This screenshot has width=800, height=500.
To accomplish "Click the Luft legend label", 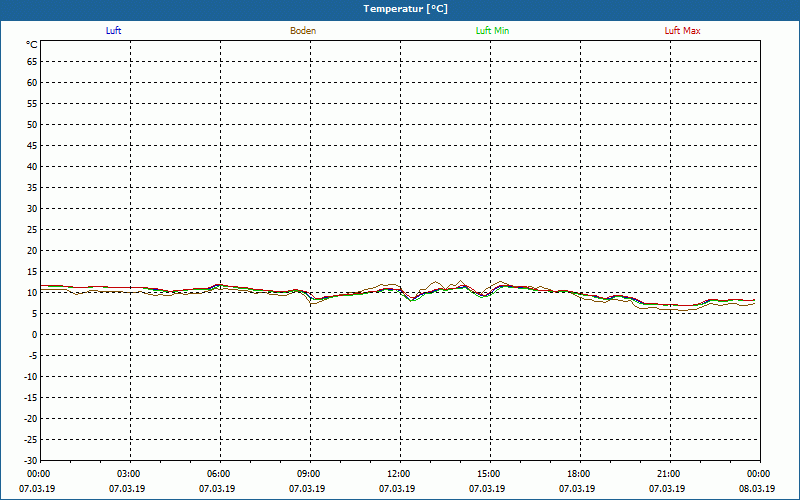I will pos(113,31).
